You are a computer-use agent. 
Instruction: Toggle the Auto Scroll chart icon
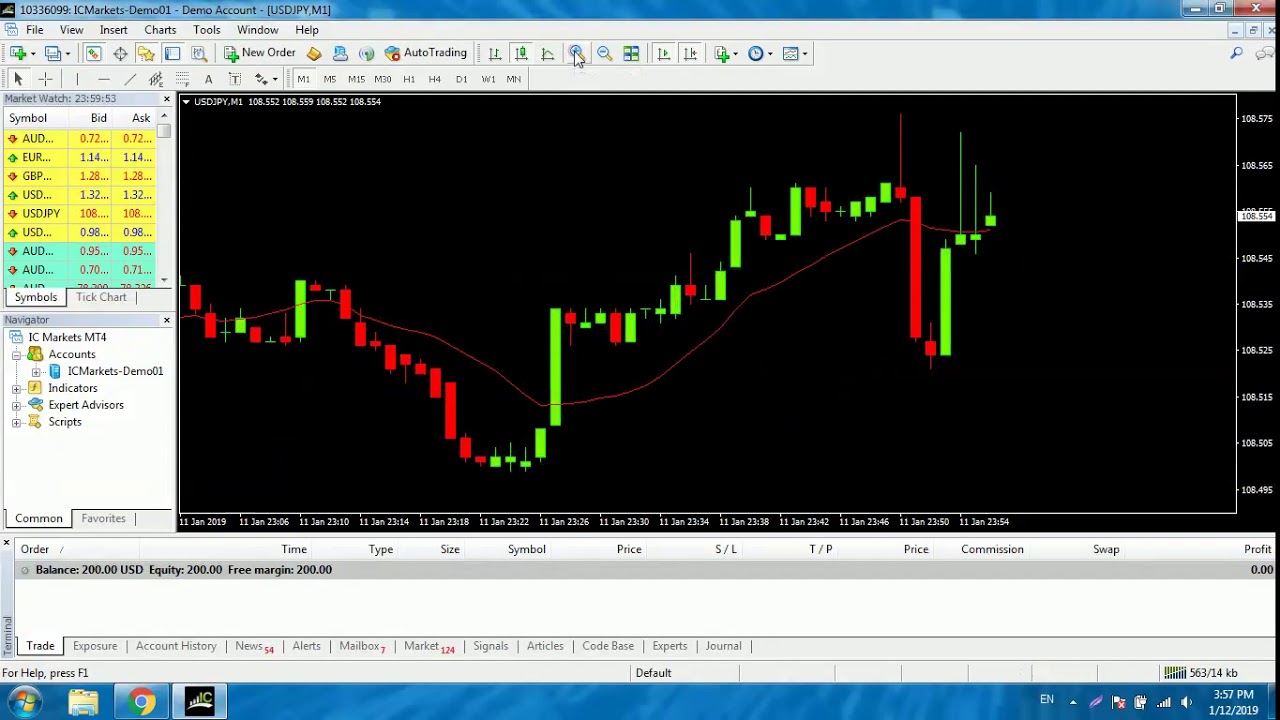(x=663, y=53)
